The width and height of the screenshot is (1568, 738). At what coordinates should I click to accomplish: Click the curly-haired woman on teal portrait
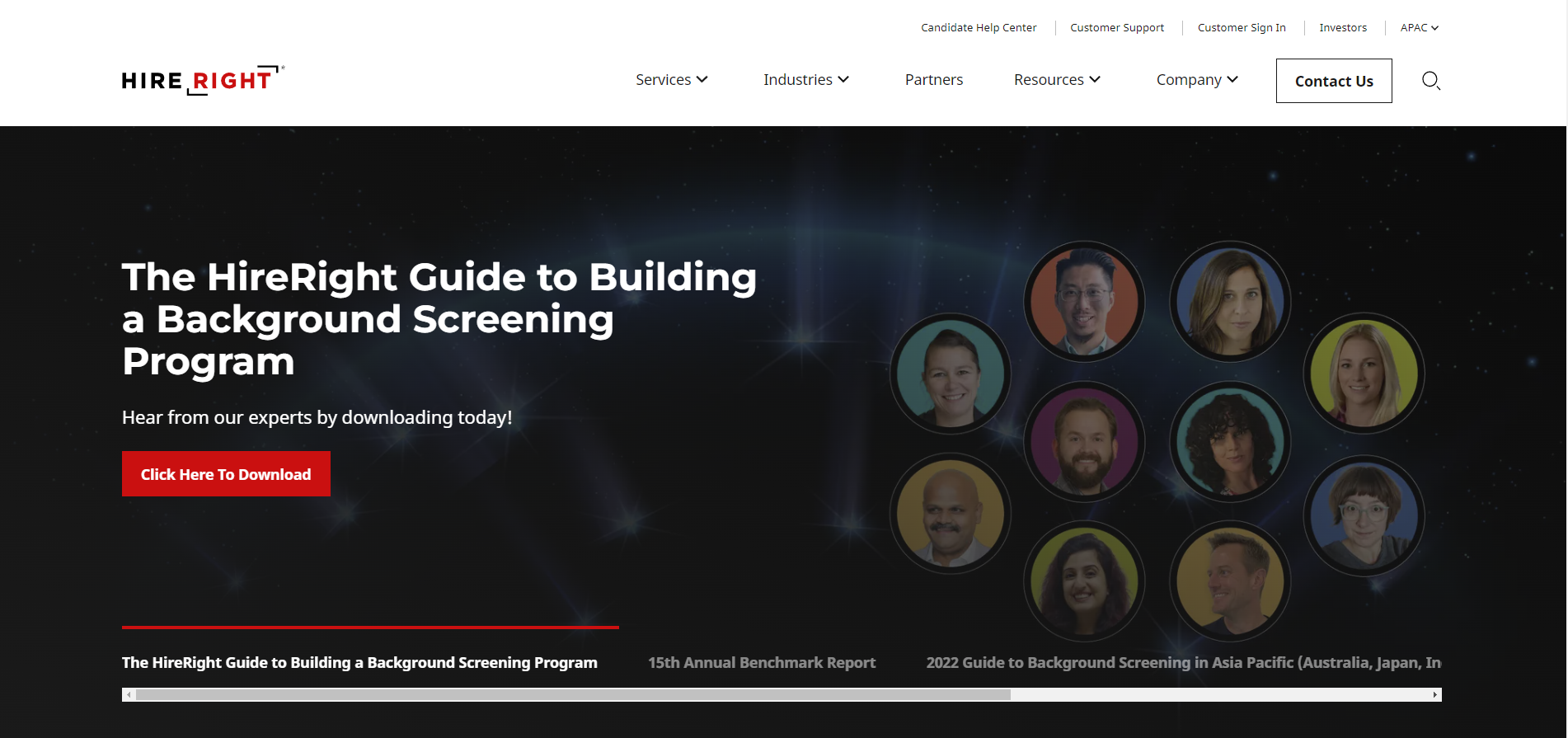[1230, 442]
